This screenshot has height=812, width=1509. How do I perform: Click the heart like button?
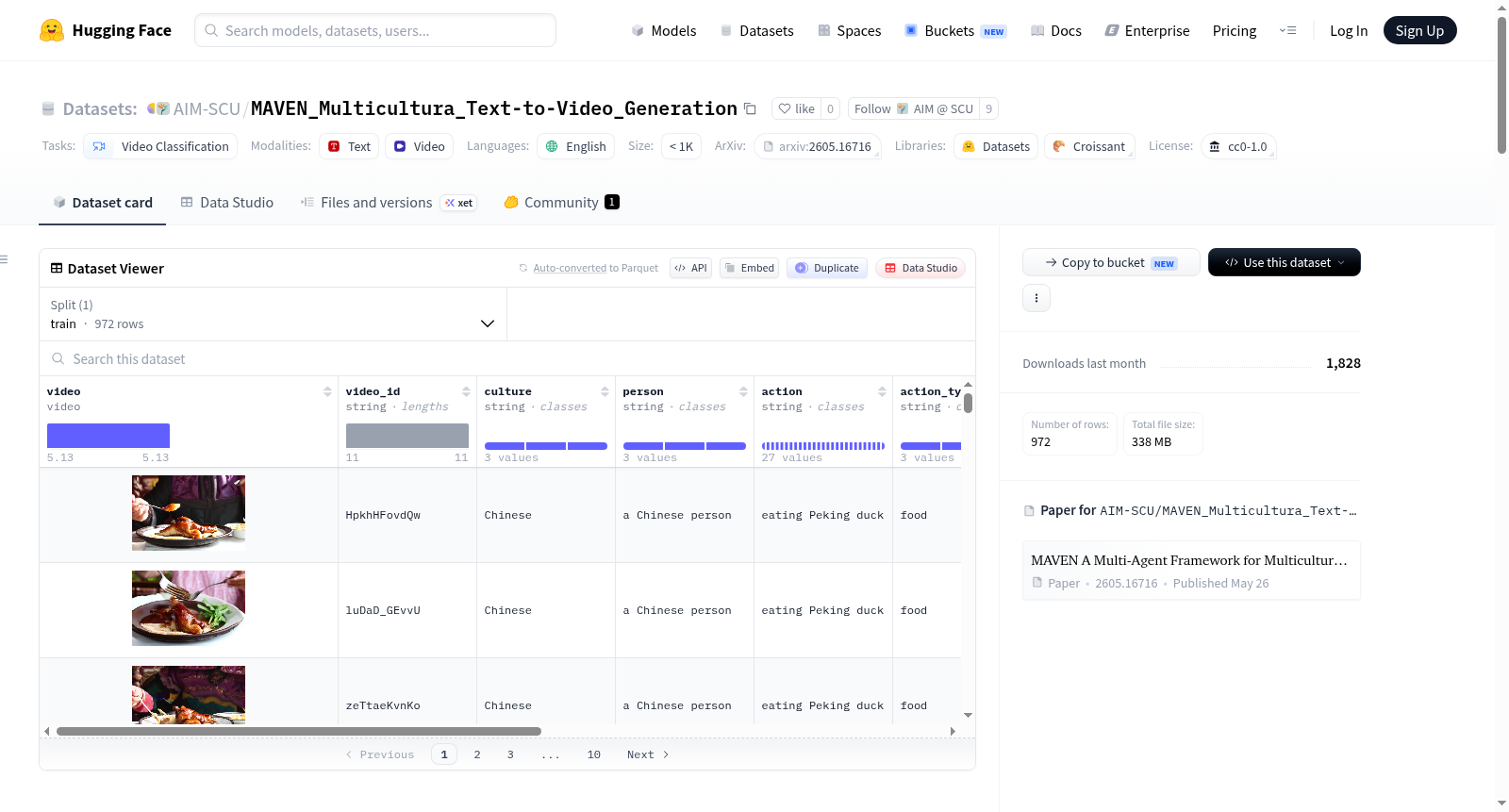tap(797, 108)
